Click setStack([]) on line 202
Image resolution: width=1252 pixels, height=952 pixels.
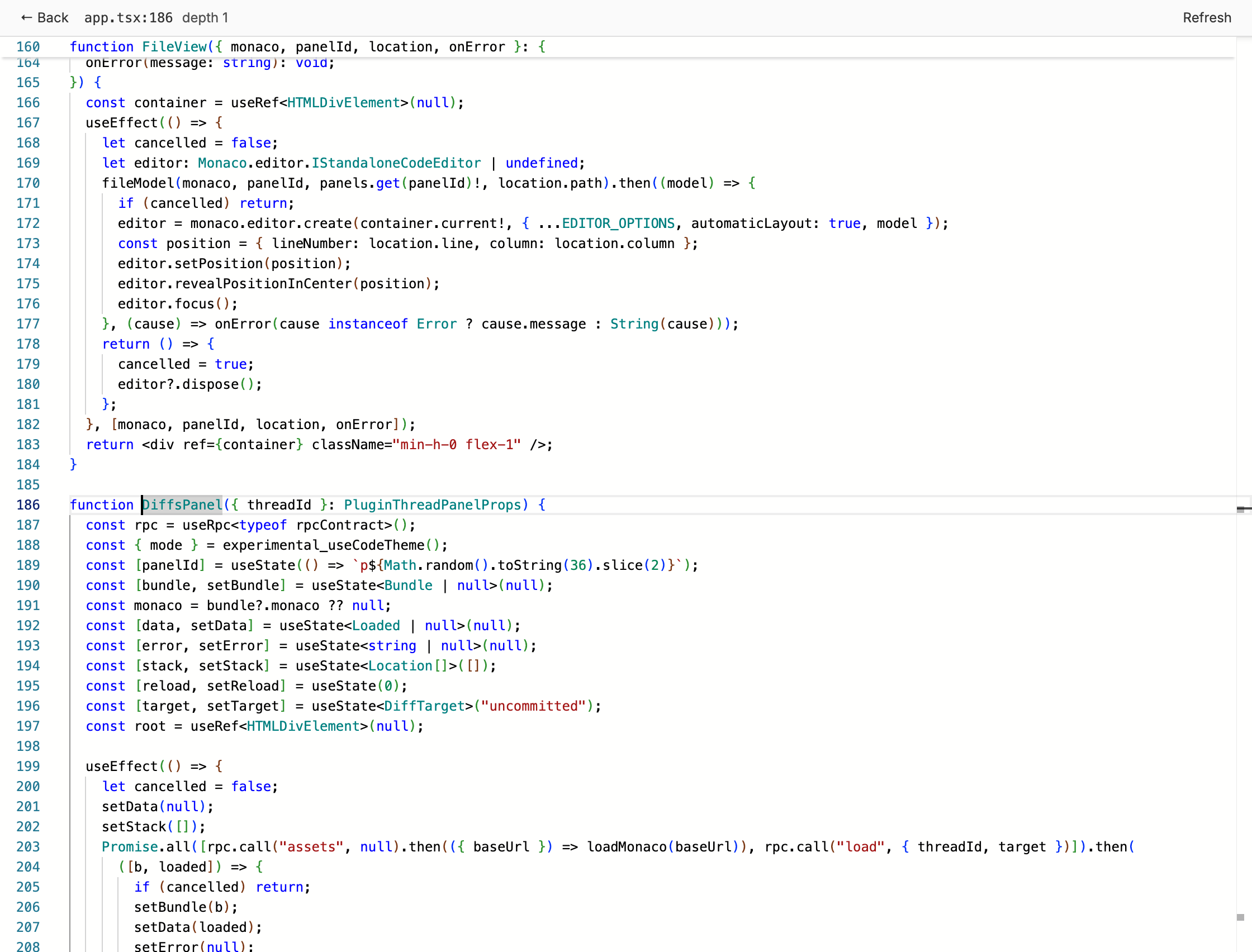coord(150,827)
